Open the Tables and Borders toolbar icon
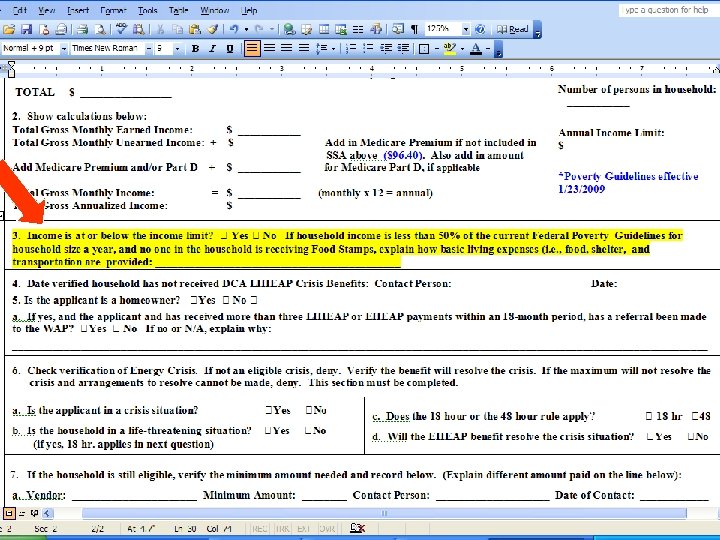This screenshot has width=720, height=540. [x=306, y=29]
